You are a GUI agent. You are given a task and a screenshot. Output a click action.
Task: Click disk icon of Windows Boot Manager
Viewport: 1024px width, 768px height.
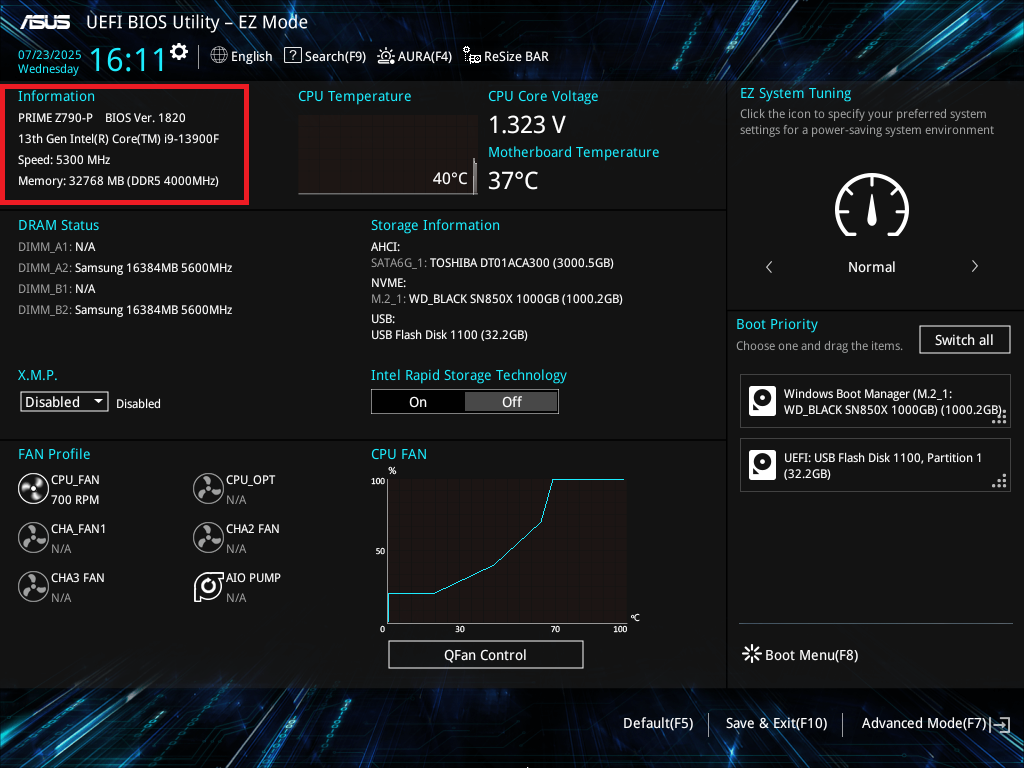click(762, 401)
